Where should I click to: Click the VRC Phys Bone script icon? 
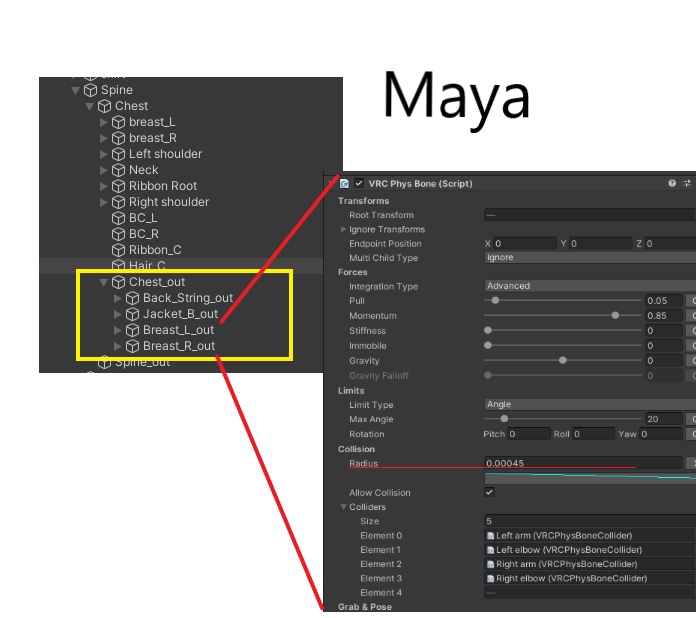344,183
